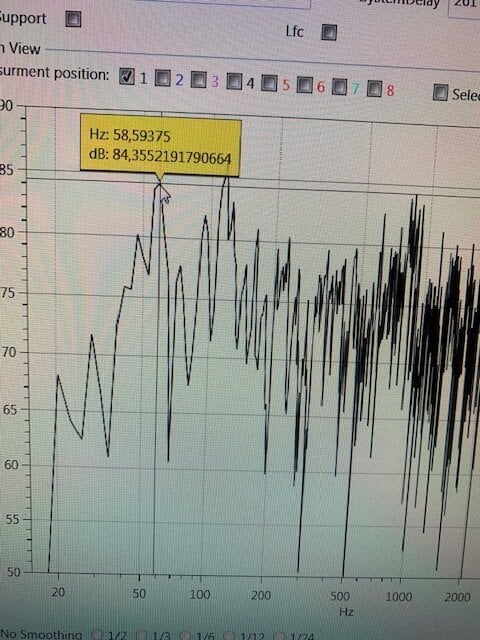This screenshot has height=640, width=480.
Task: Check measurement position 3 checkbox
Action: [x=198, y=80]
